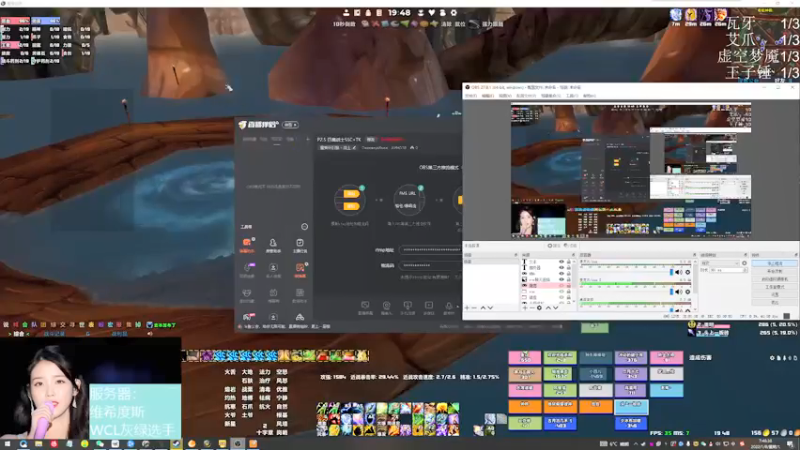Open second audio channel settings gear in OBS mixer
800x450 pixels.
[x=688, y=292]
